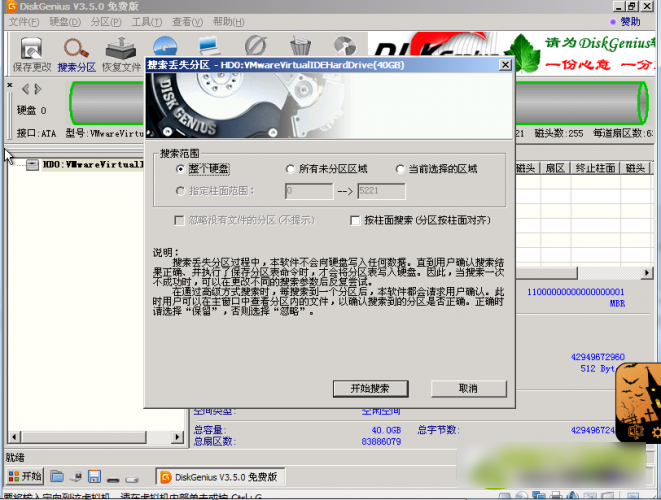661x500 pixels.
Task: Open the 查看(V) menu
Action: pyautogui.click(x=188, y=22)
